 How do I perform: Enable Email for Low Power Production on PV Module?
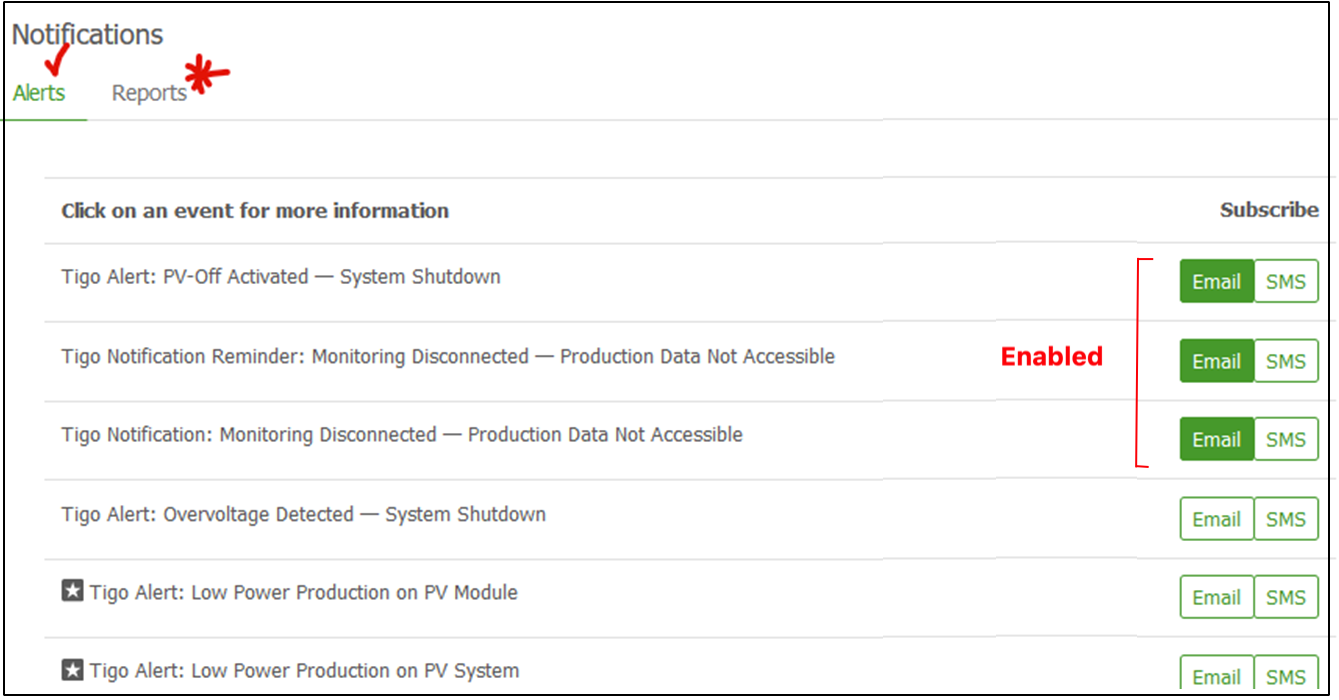coord(1217,597)
